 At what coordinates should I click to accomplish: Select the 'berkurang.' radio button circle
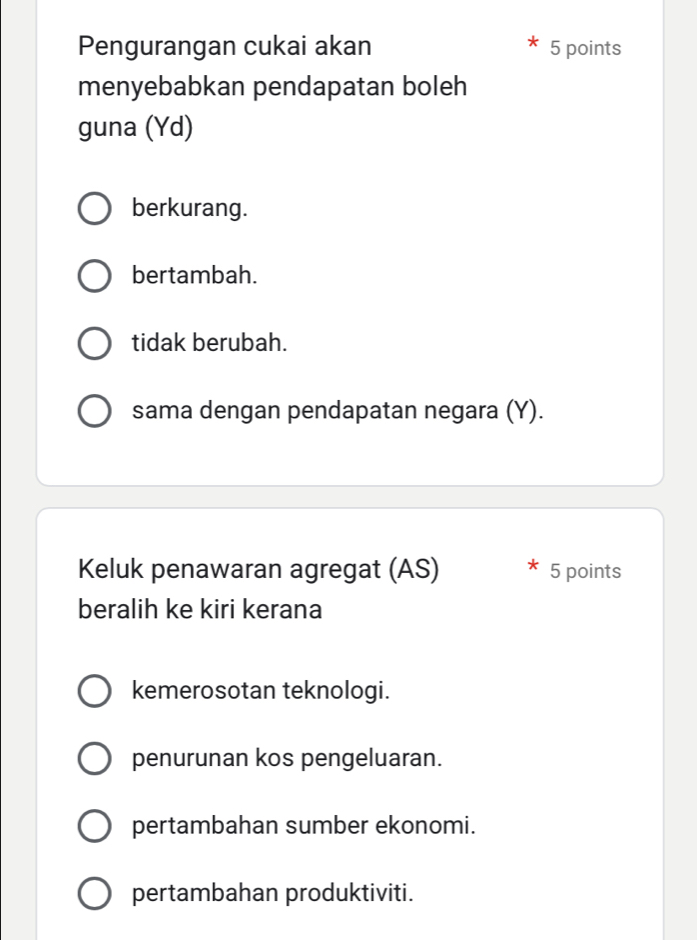95,209
